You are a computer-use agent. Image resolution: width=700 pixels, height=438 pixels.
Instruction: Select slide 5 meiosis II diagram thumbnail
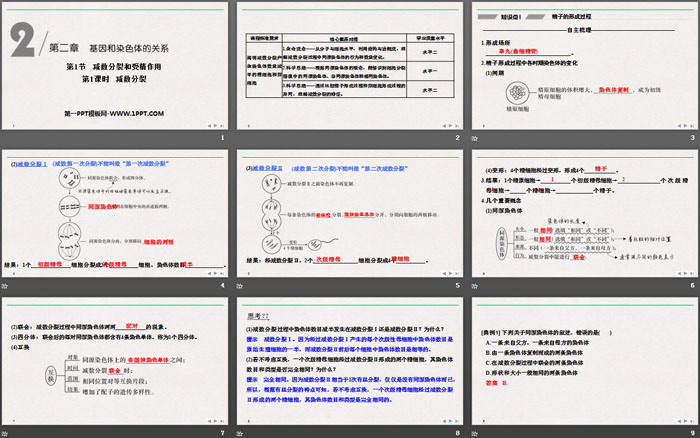click(x=350, y=213)
